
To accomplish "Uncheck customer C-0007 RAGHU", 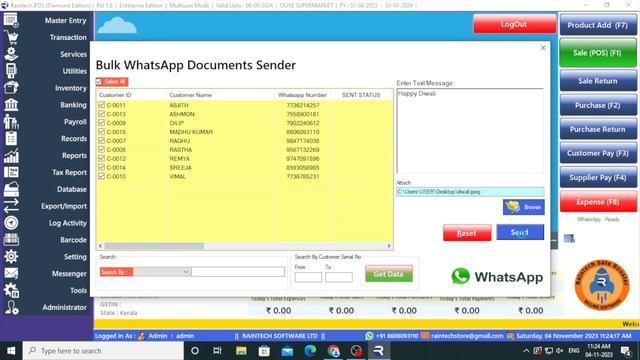I will click(101, 141).
